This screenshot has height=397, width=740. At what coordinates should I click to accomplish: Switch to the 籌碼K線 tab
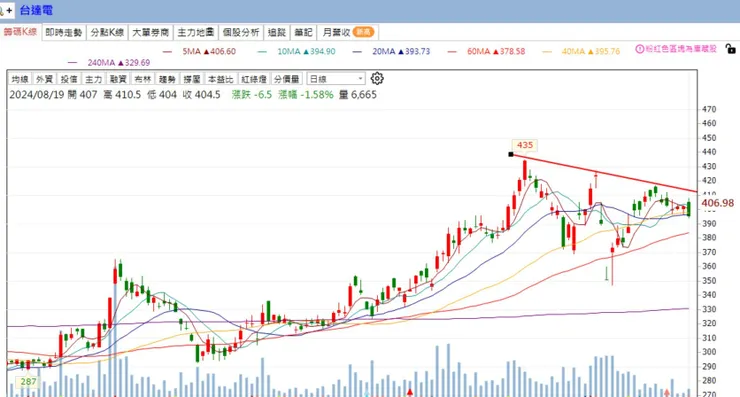20,32
